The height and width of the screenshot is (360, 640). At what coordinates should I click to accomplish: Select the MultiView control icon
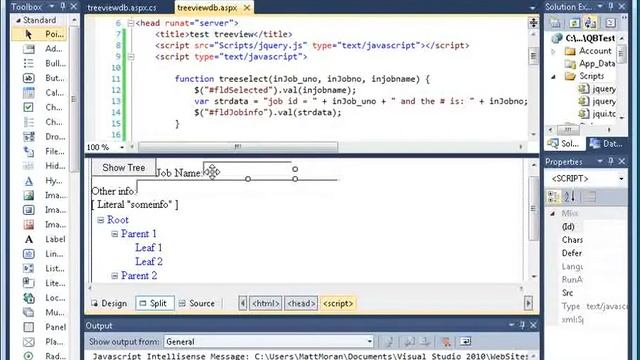tap(29, 313)
